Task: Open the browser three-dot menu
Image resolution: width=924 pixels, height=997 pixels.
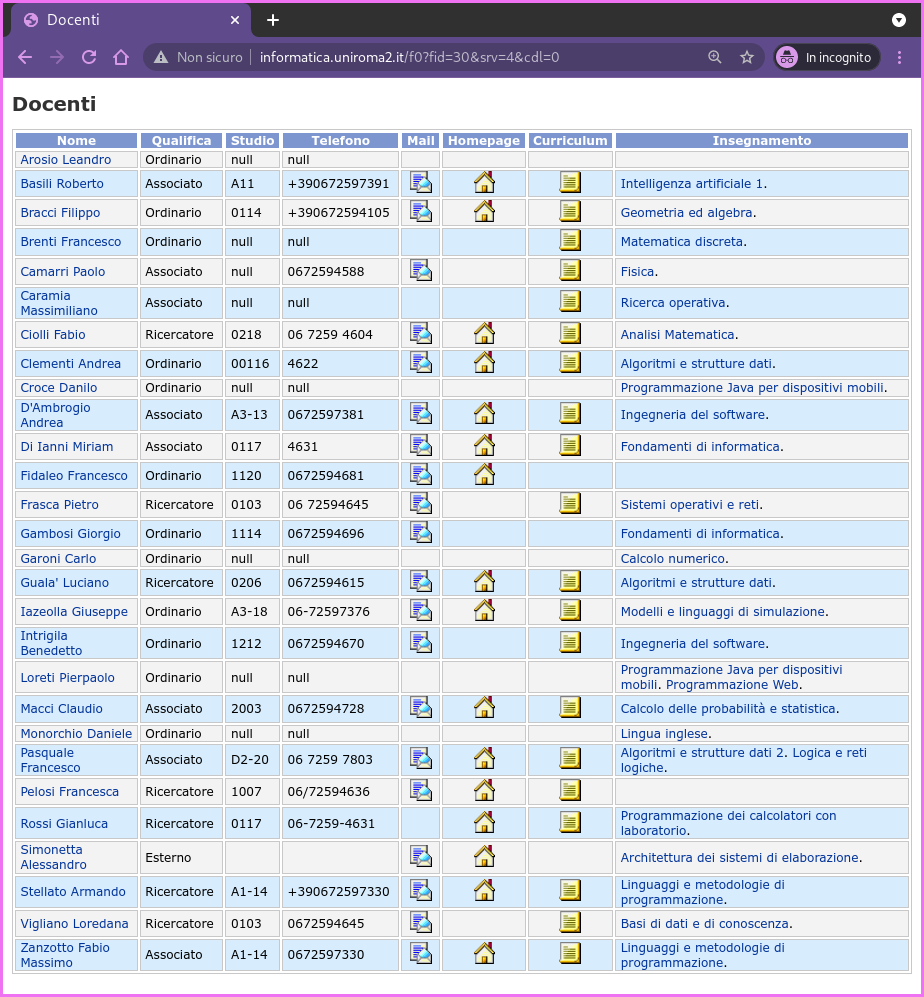Action: (899, 57)
